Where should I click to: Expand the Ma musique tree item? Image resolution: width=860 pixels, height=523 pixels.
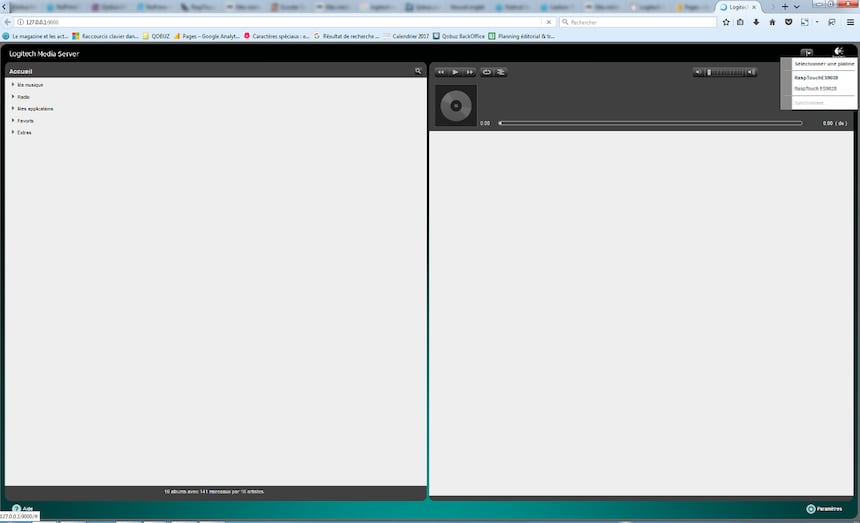(x=13, y=84)
